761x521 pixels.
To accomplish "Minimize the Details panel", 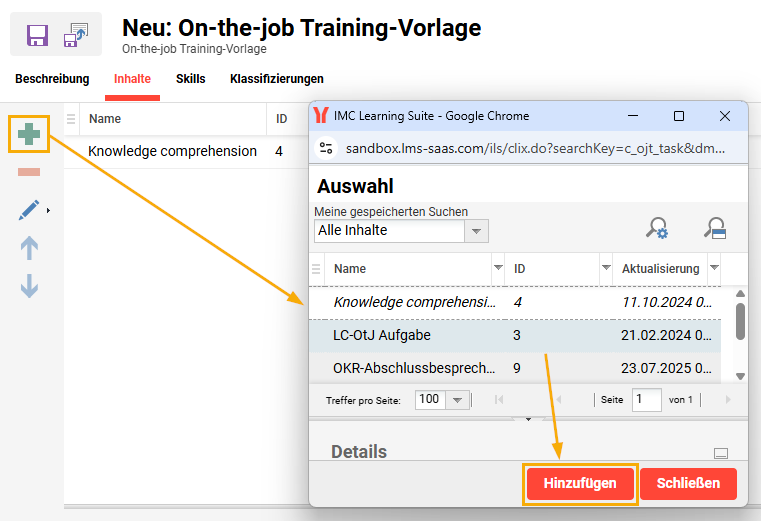I will click(x=721, y=452).
